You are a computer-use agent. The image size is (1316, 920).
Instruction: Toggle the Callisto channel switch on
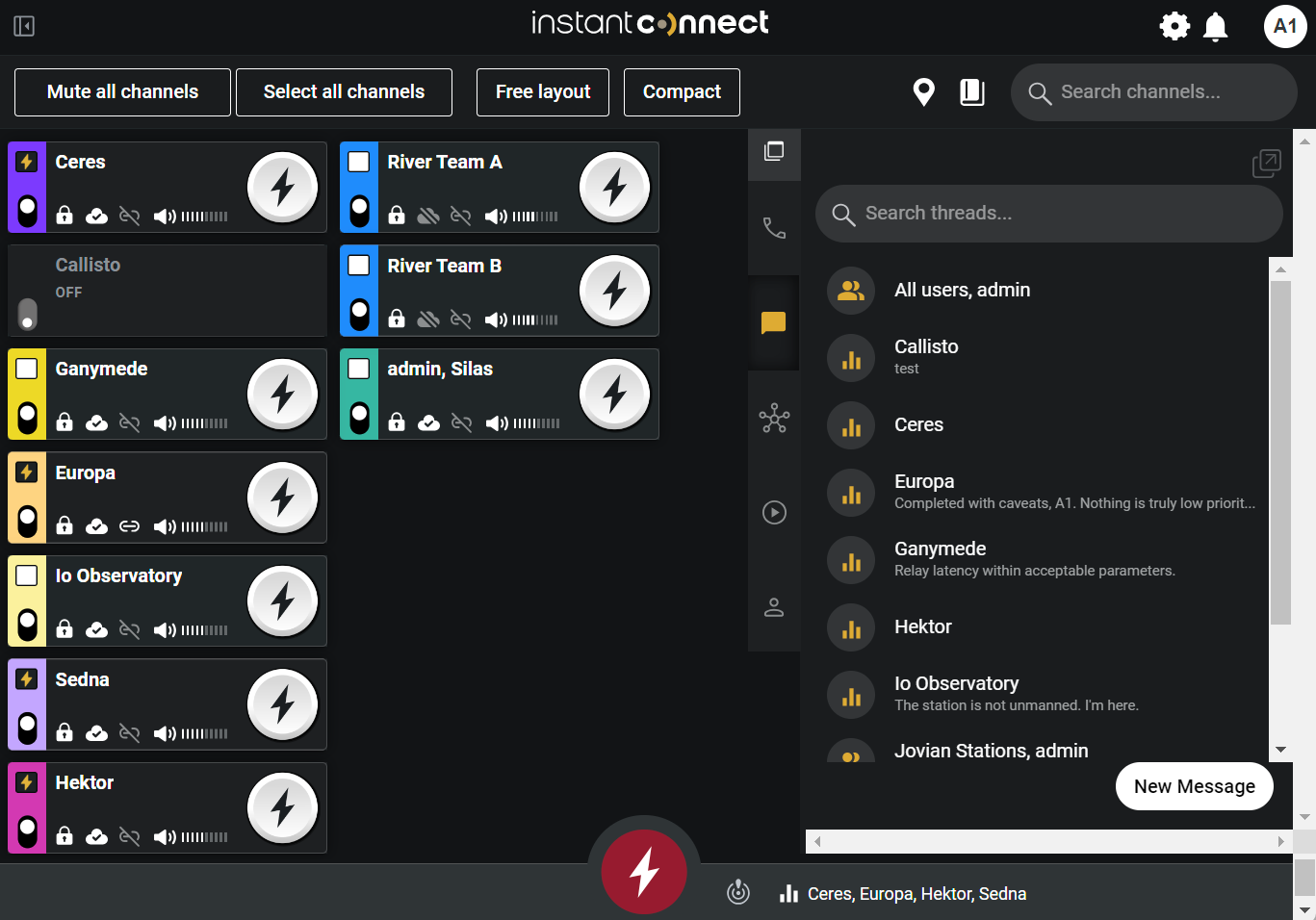[x=28, y=314]
